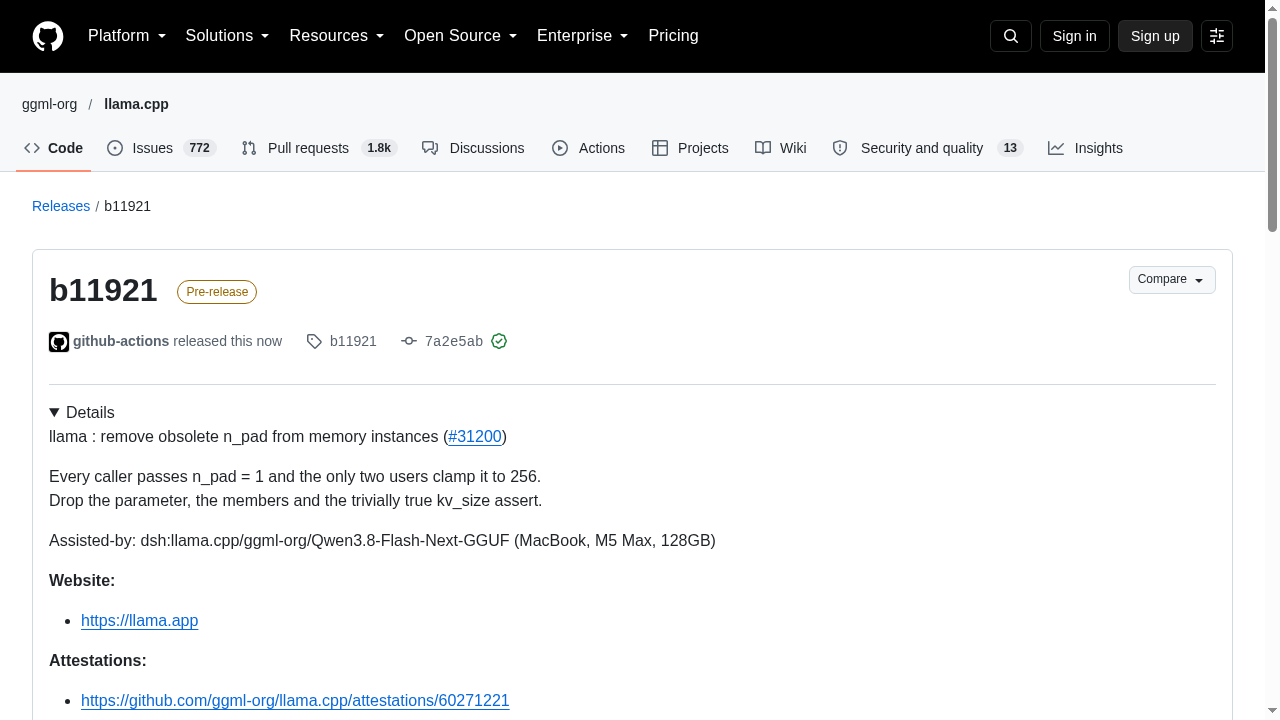
Task: Click the Sign up button
Action: tap(1155, 36)
